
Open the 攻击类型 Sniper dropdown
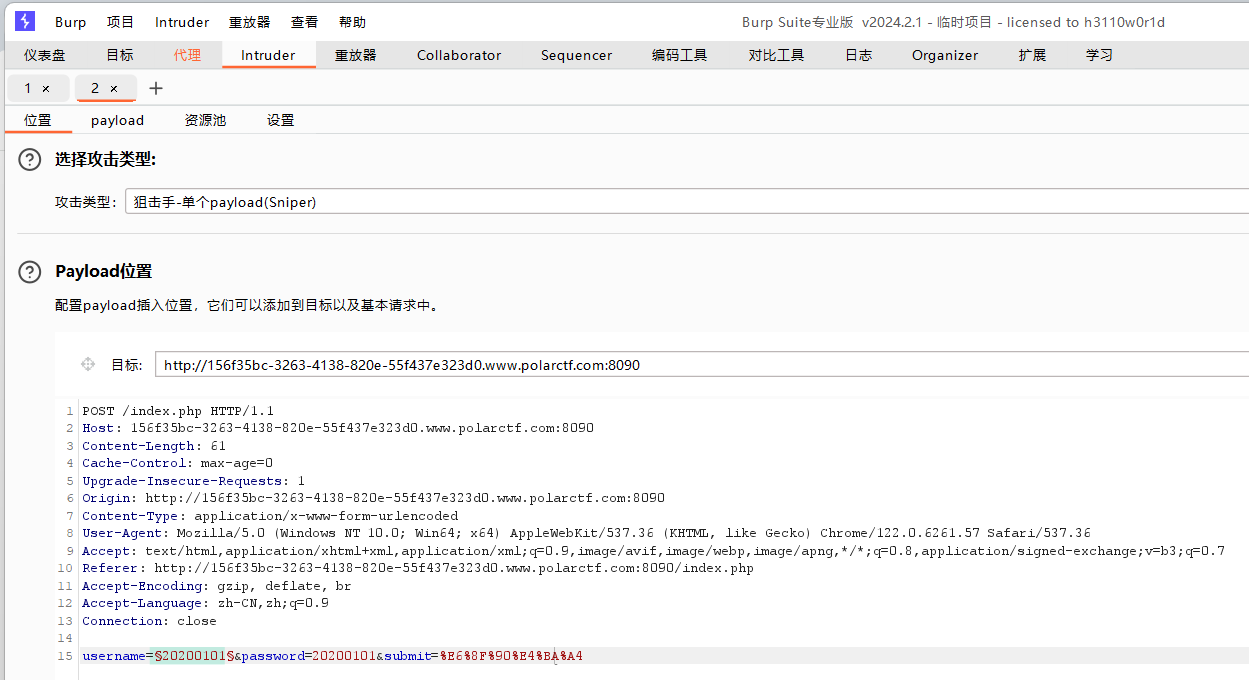[687, 202]
